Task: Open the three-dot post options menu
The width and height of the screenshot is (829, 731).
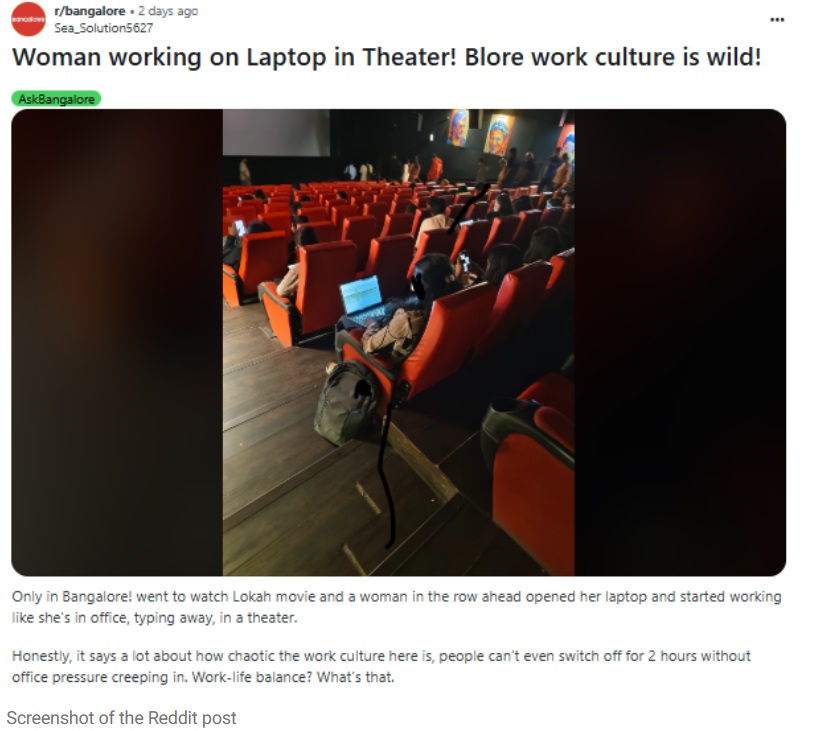Action: point(777,20)
